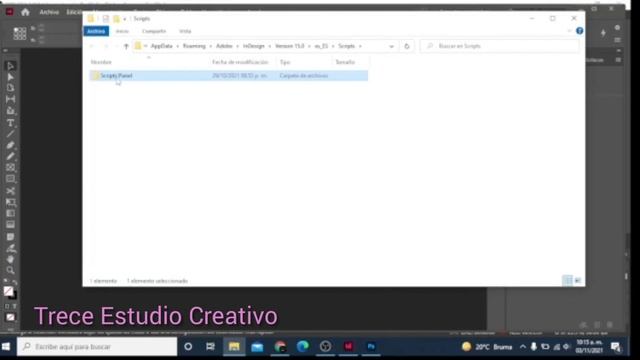Select the Free Transform tool

(10, 202)
